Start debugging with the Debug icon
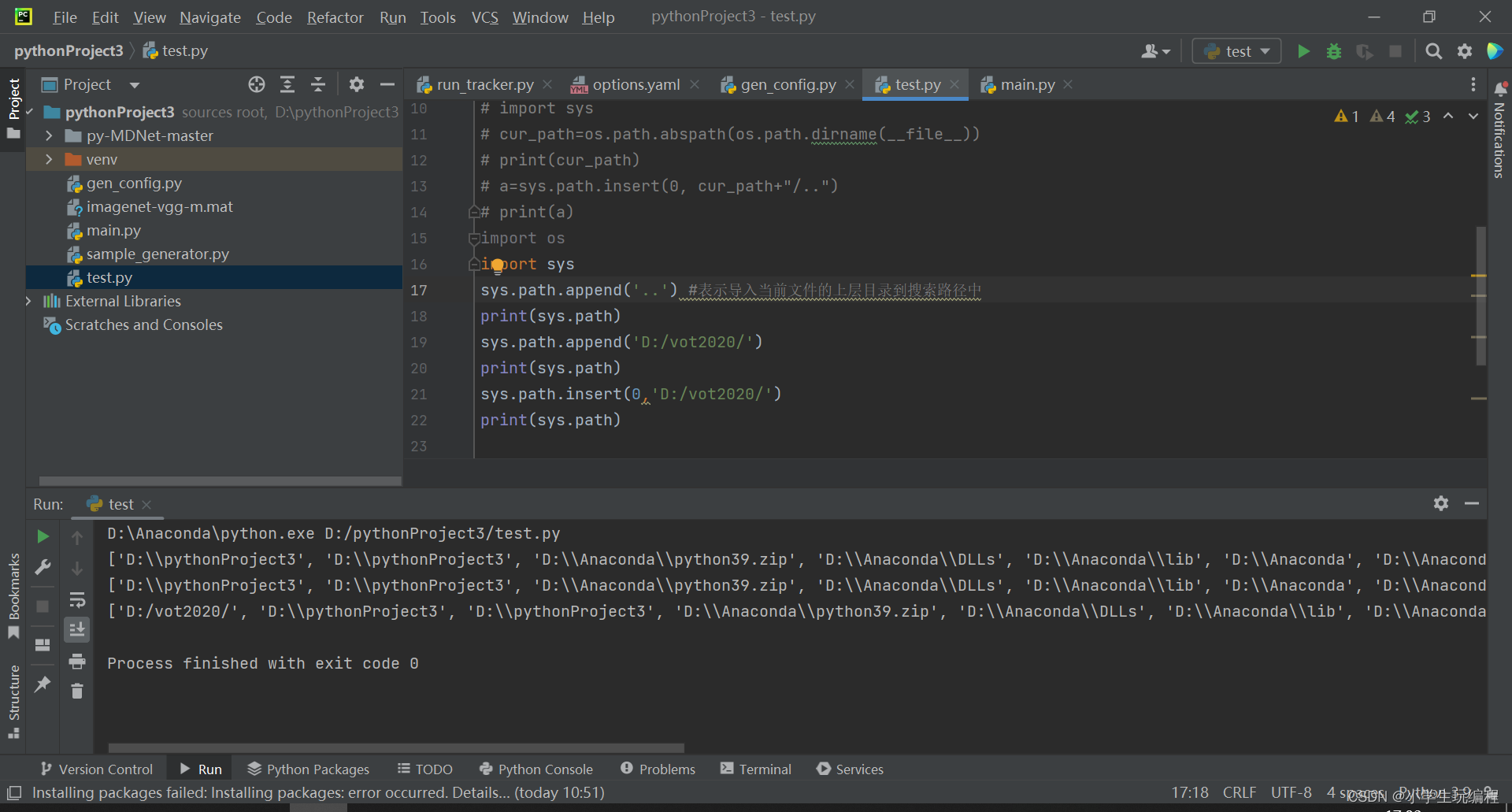 tap(1333, 50)
